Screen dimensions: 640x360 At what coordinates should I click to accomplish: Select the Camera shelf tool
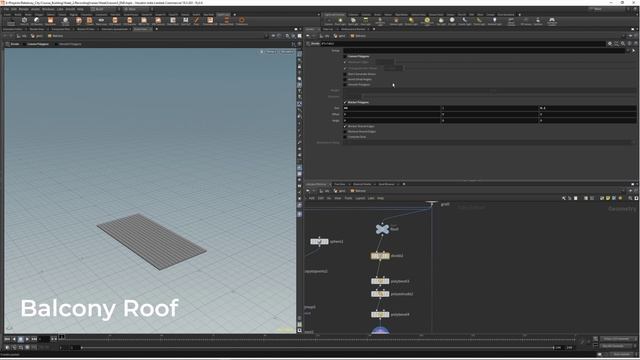click(x=329, y=21)
